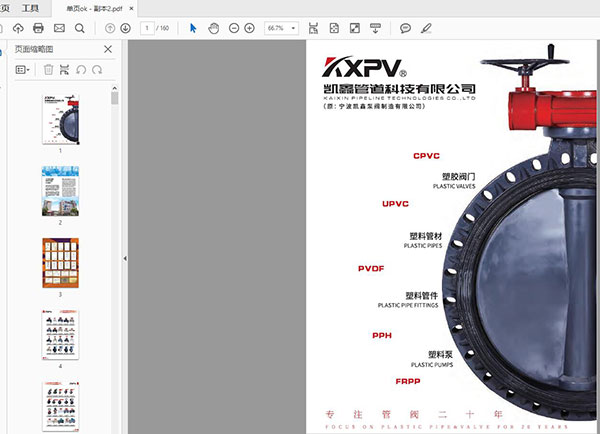
Task: Click the PLASTIC PUMPS label
Action: [x=432, y=365]
